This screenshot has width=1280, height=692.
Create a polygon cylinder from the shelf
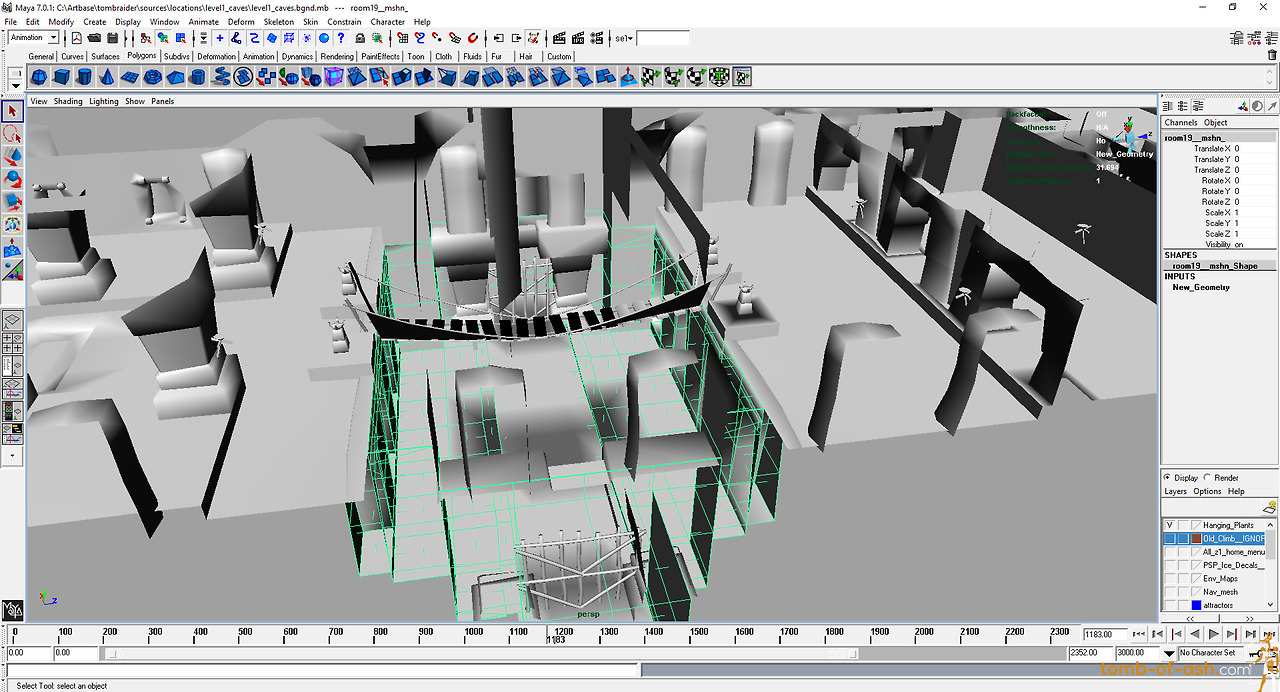pos(85,77)
